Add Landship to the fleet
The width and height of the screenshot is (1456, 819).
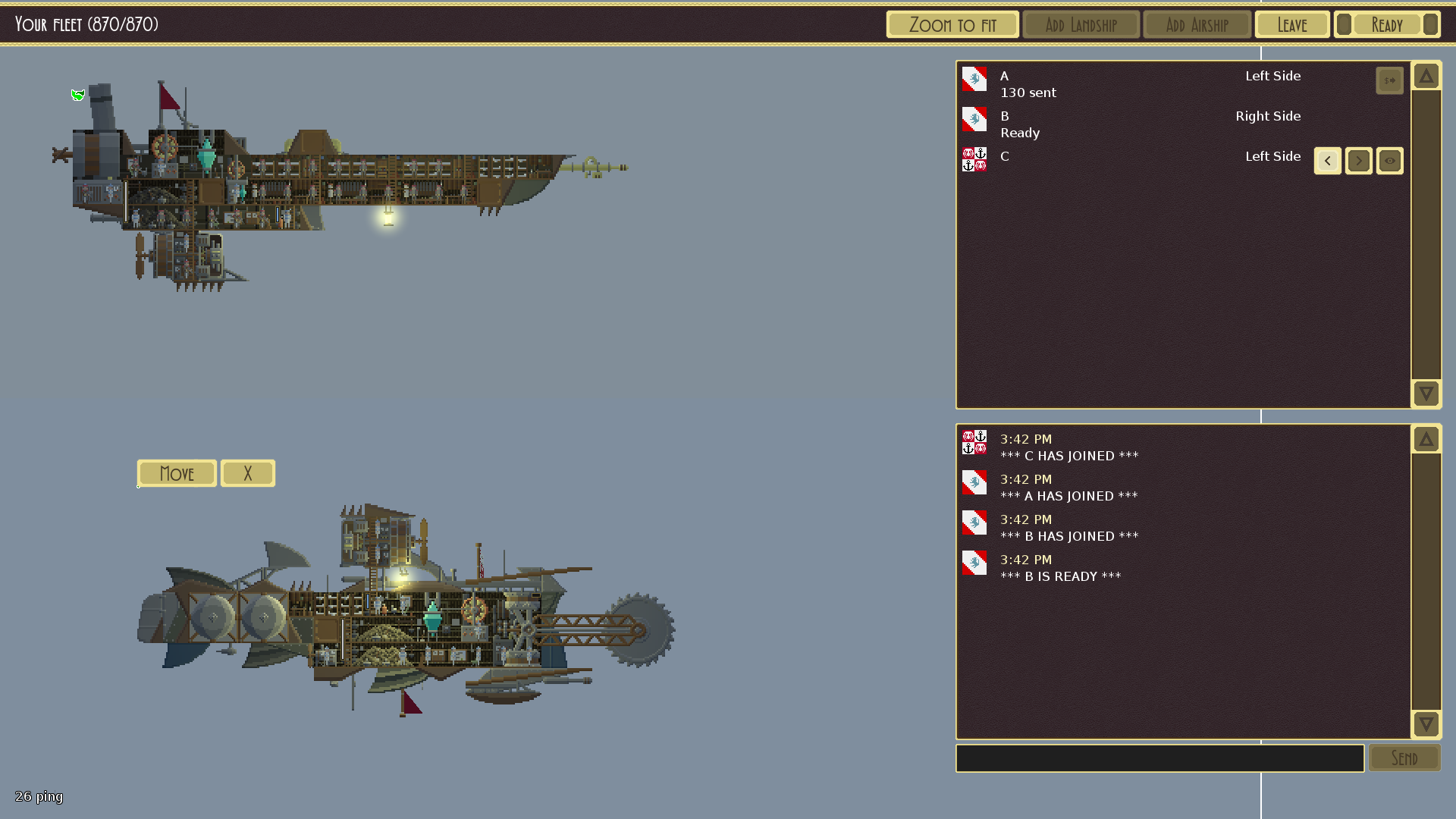tap(1081, 25)
